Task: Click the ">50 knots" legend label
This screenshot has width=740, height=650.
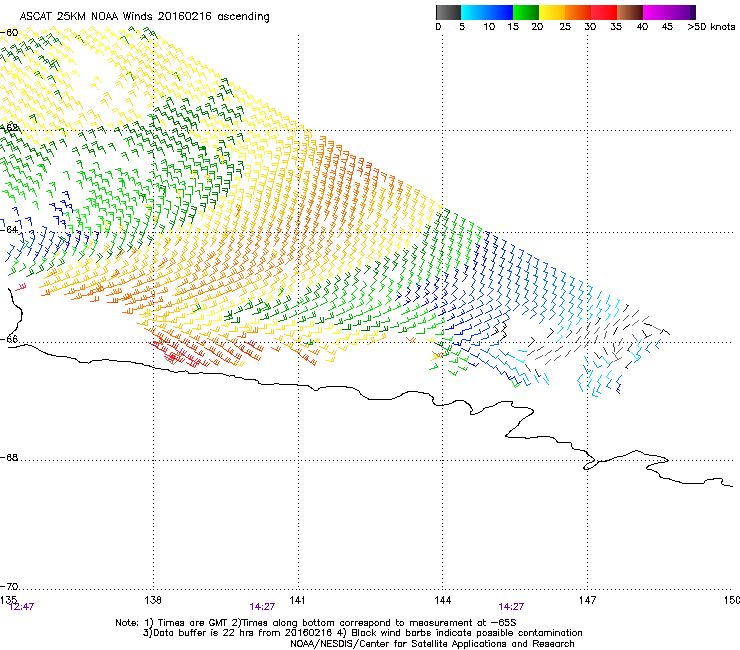Action: (x=711, y=27)
